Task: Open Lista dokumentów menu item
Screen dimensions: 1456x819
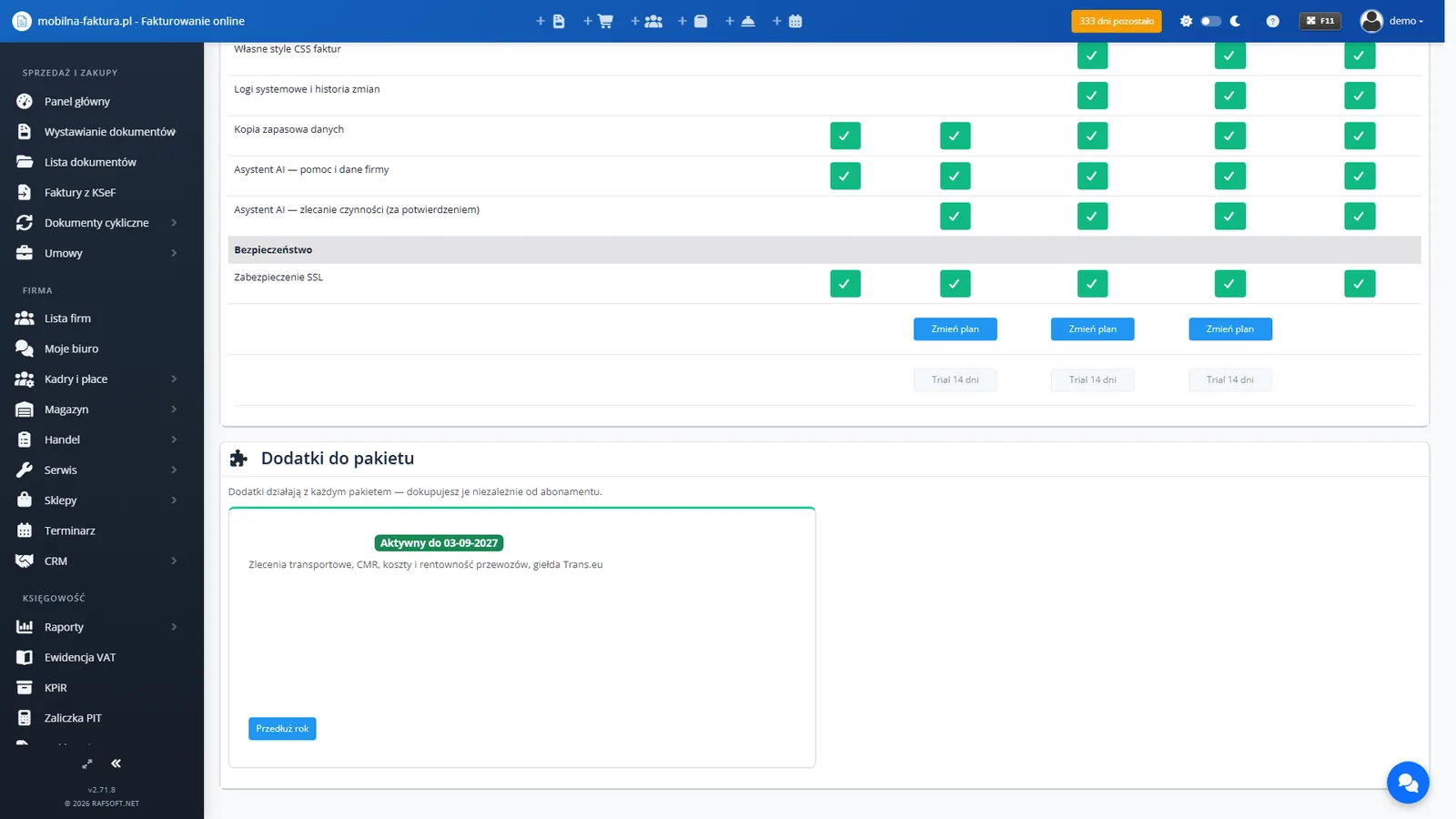Action: click(90, 162)
